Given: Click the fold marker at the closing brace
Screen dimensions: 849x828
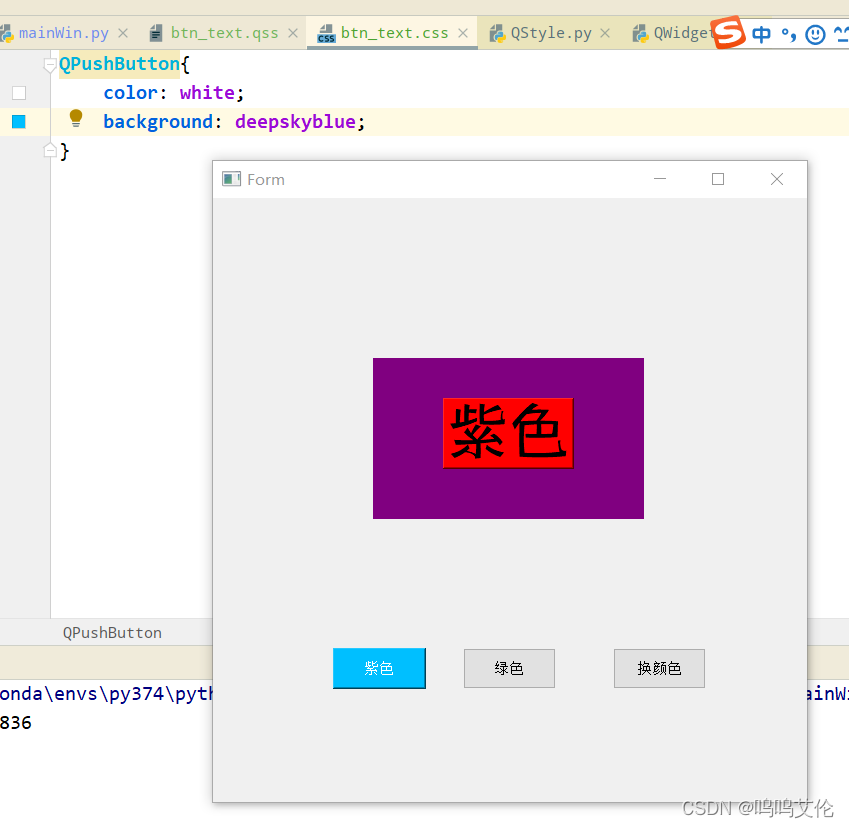Looking at the screenshot, I should click(x=50, y=149).
